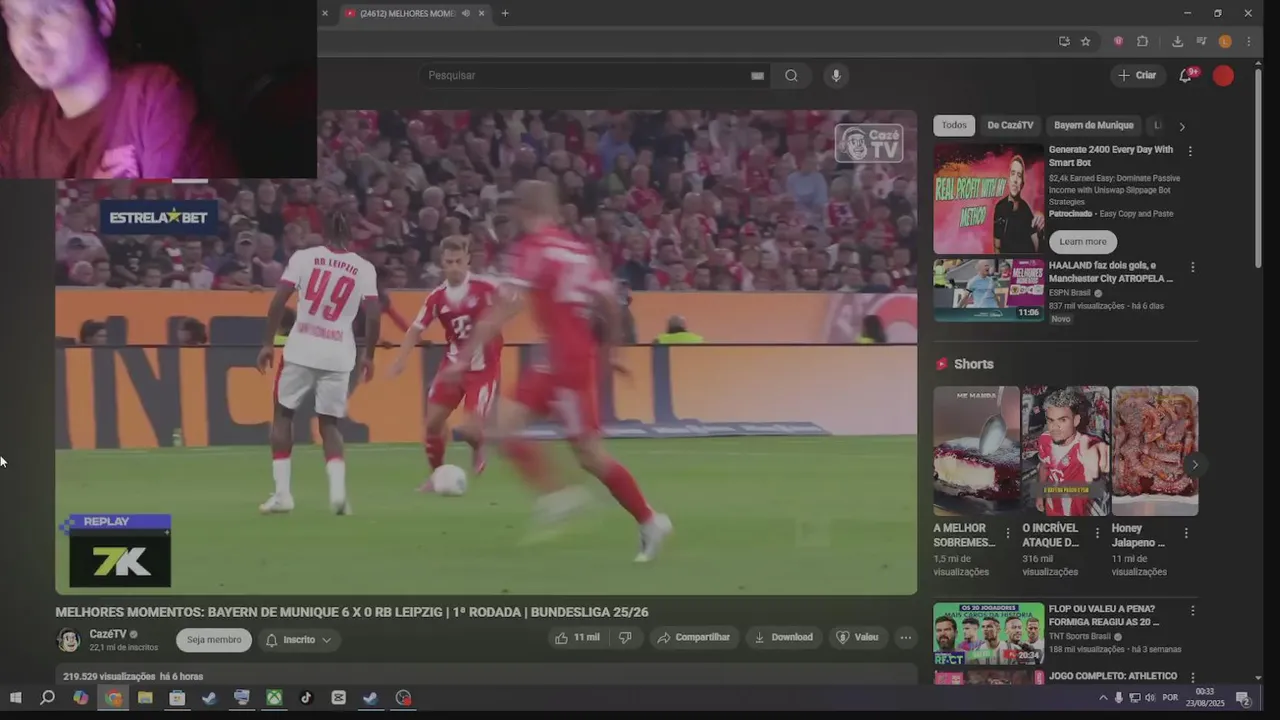The image size is (1280, 720).
Task: Open Windows notification center icon
Action: pyautogui.click(x=1243, y=698)
